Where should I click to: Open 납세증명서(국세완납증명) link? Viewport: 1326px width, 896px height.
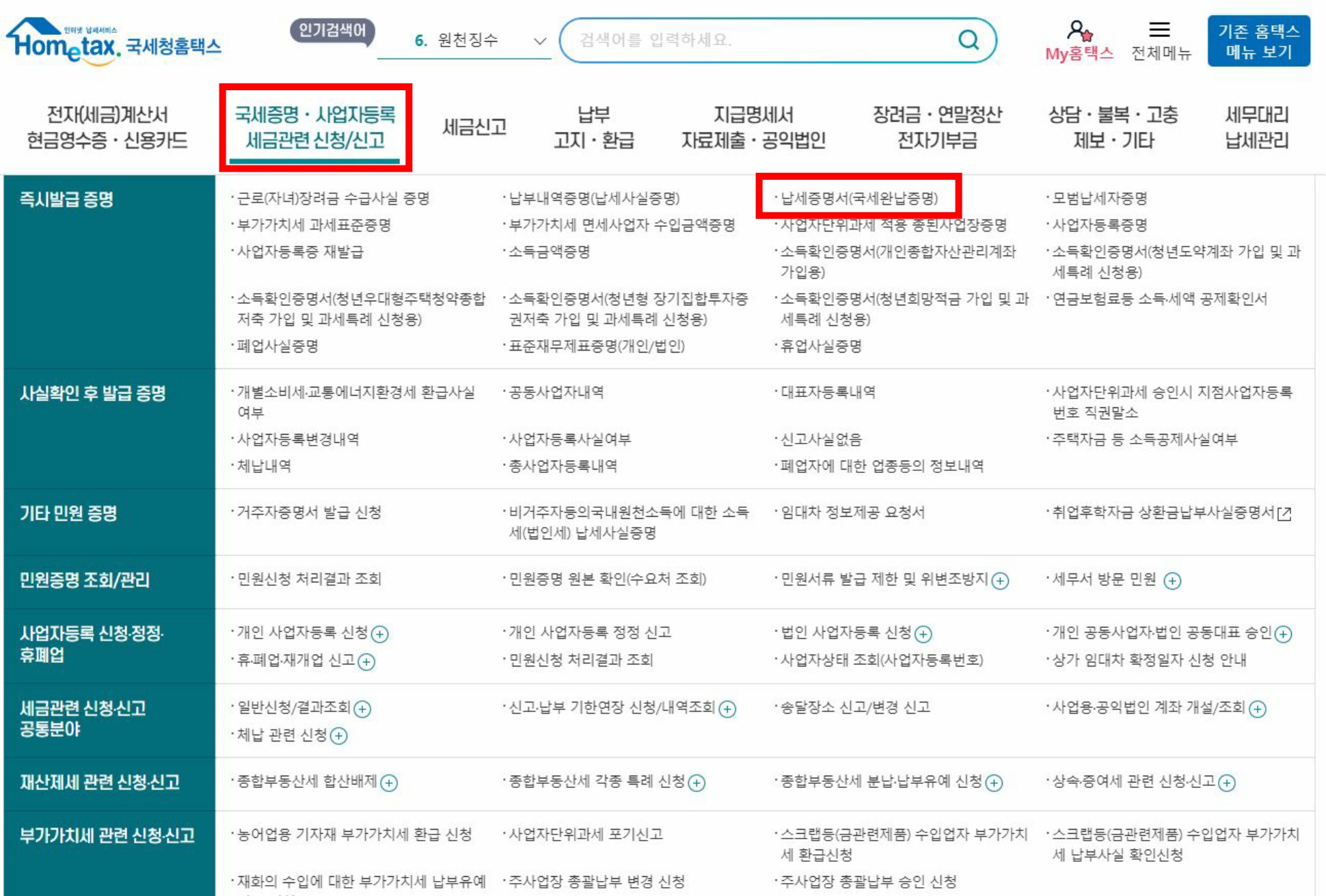pos(859,198)
